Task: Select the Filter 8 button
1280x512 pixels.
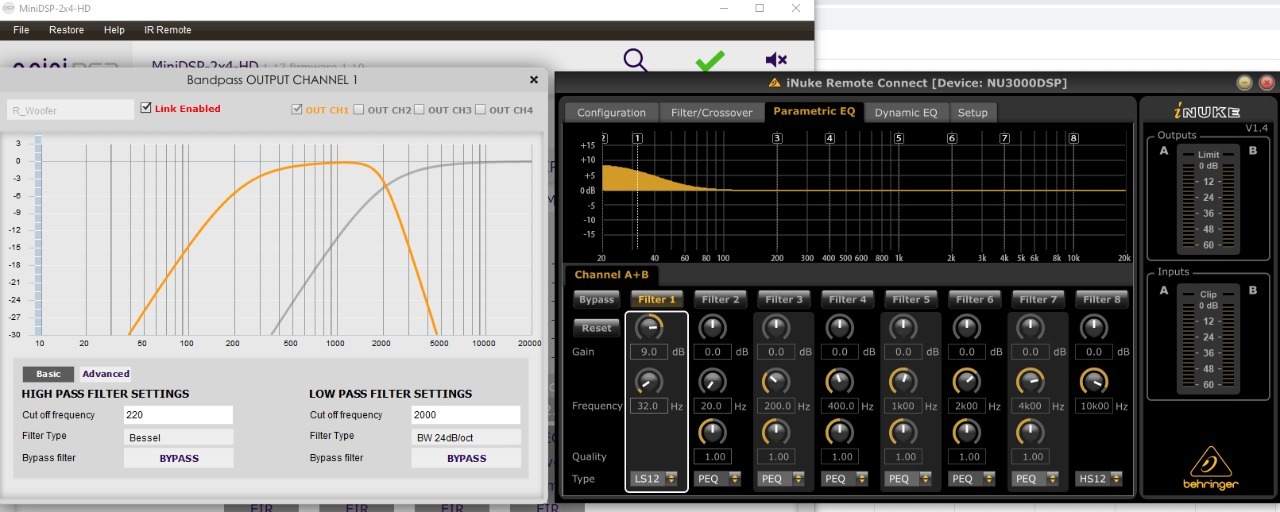Action: pos(1101,299)
